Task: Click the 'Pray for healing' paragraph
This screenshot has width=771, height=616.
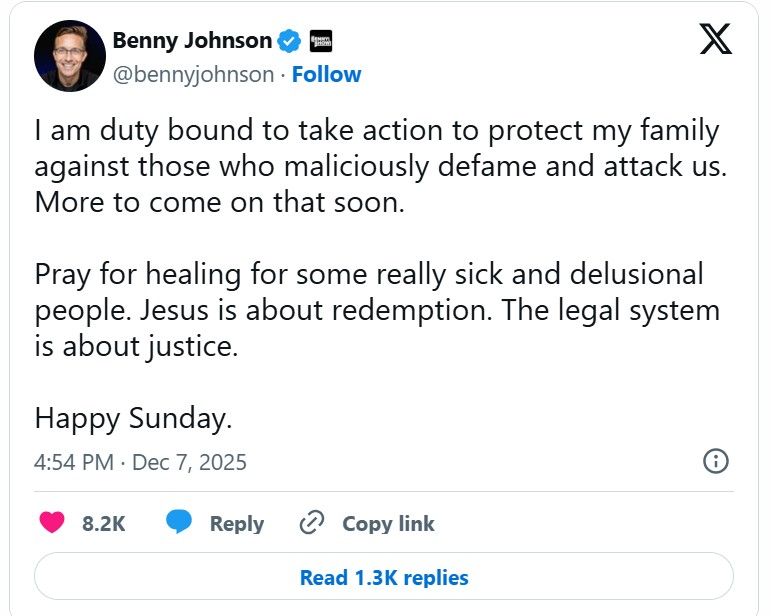Action: pos(377,309)
